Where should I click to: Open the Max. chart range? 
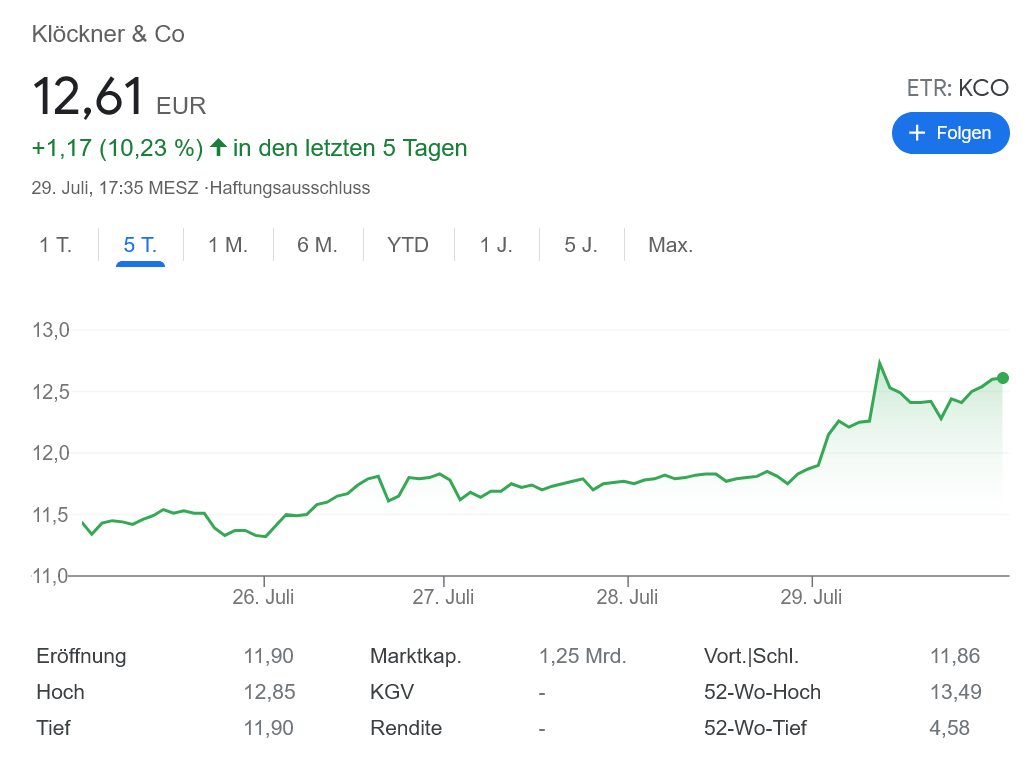670,245
